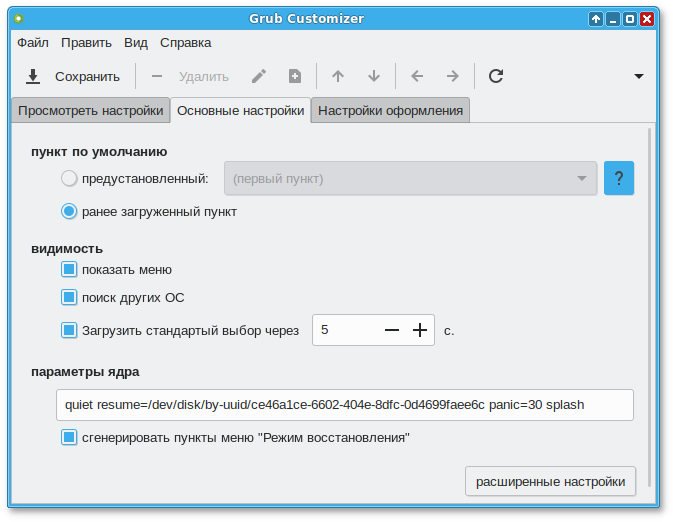
Task: Click the vertical scrollbar on the right
Action: pyautogui.click(x=650, y=307)
